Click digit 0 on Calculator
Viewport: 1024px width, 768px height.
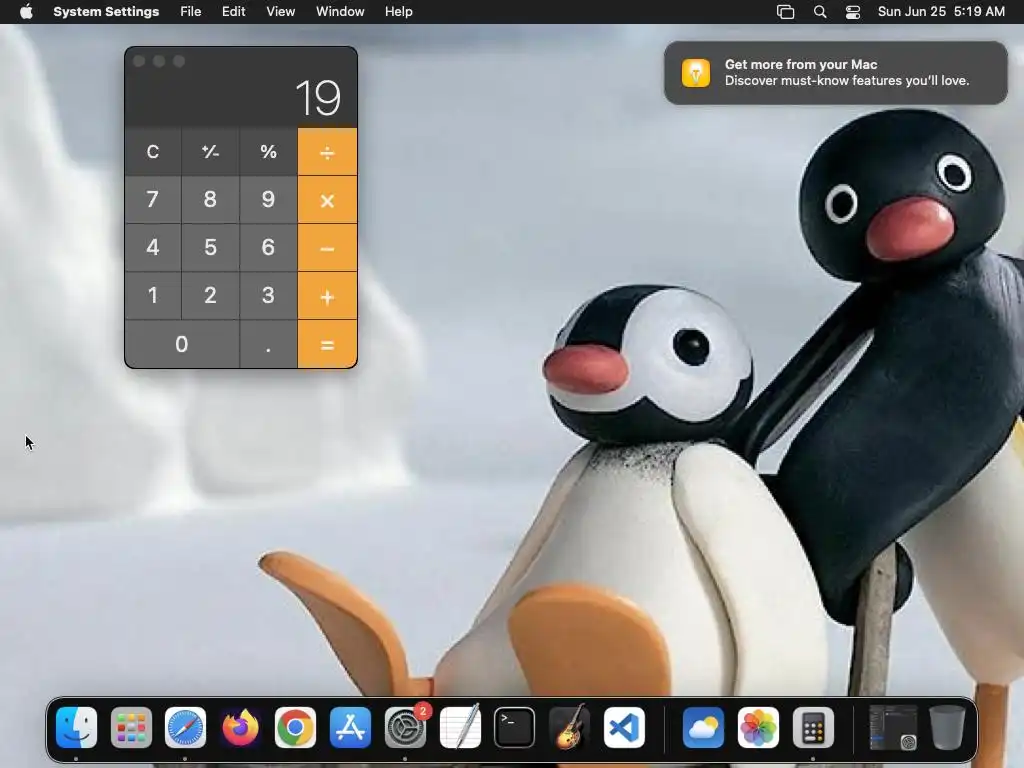pos(182,344)
